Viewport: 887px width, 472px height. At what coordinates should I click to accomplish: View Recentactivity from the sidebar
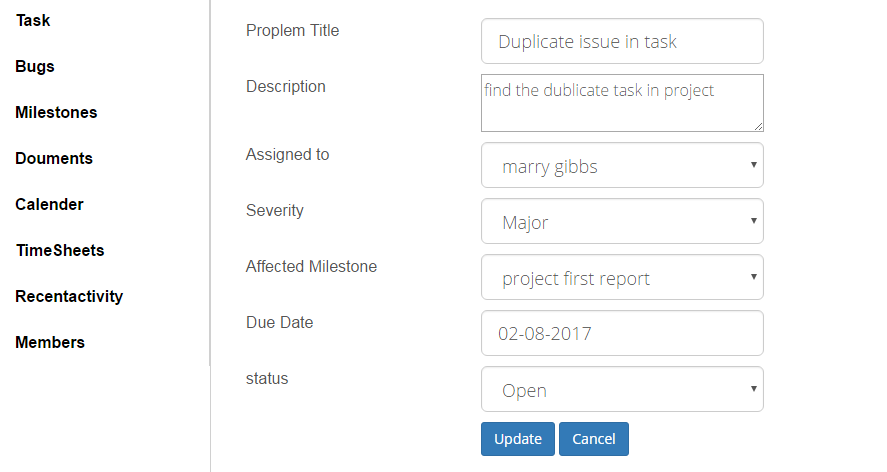(x=69, y=296)
